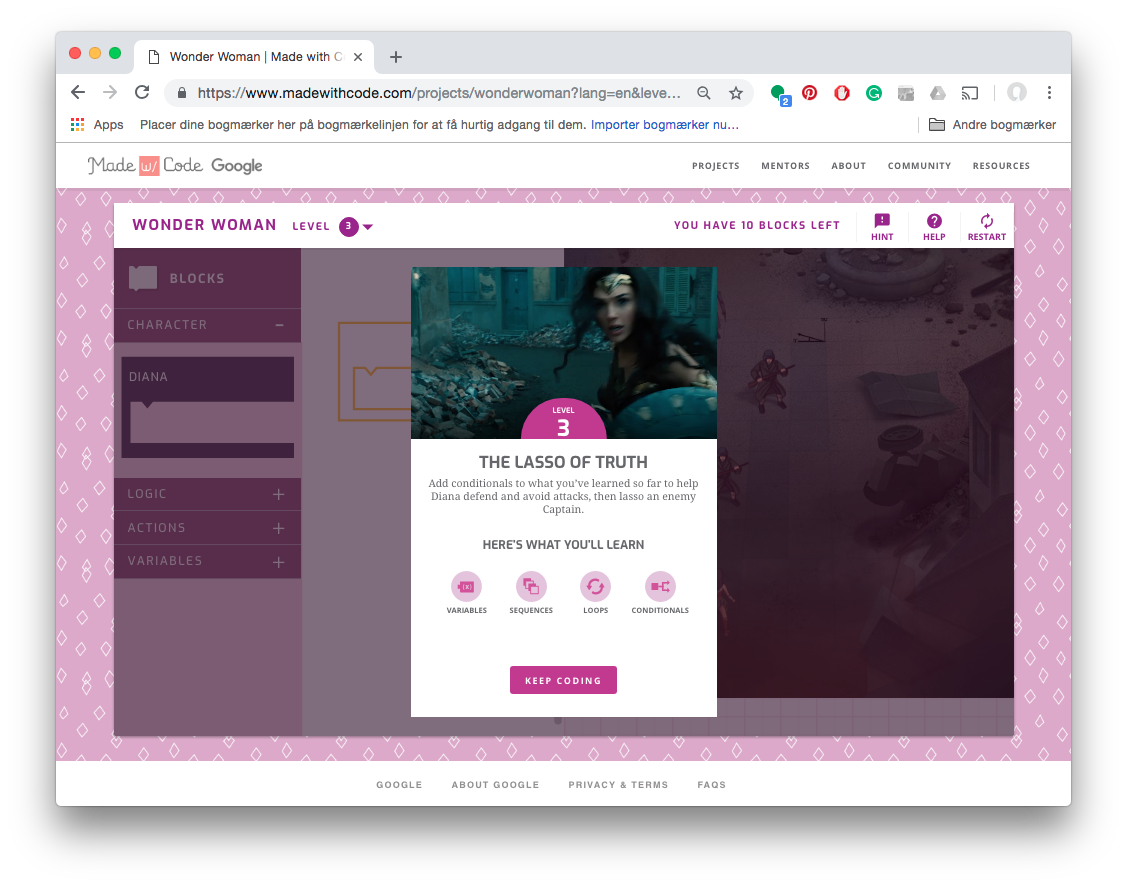Open the Mentors menu
The image size is (1127, 886).
pos(785,166)
